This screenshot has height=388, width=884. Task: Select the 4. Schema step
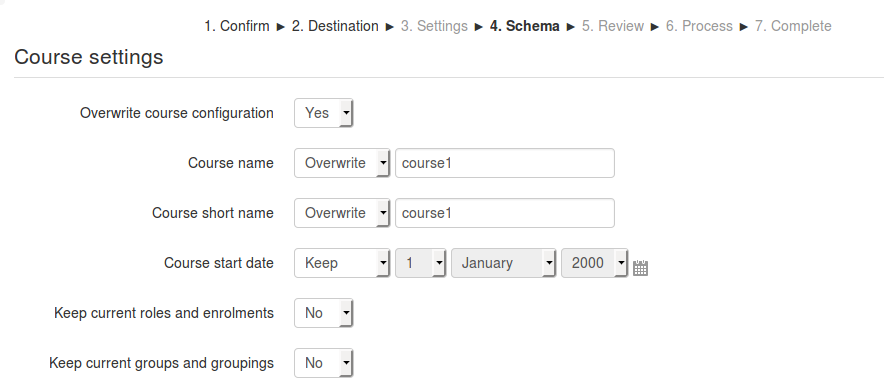(x=524, y=27)
